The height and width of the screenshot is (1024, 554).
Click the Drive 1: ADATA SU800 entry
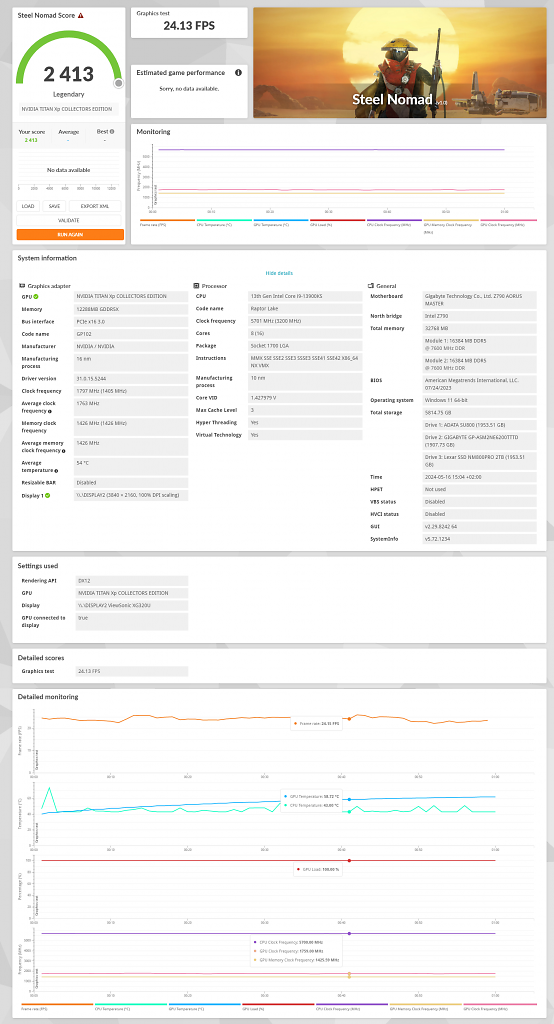[x=480, y=425]
